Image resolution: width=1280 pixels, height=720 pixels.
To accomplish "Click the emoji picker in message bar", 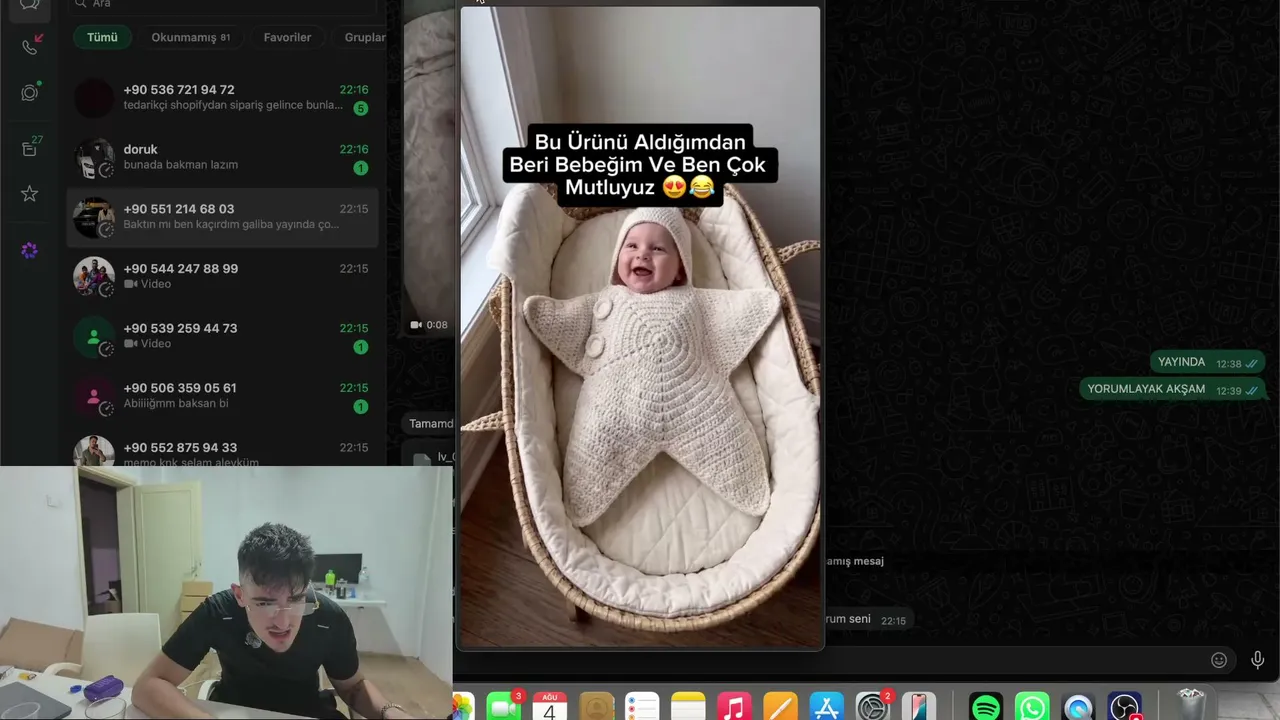I will click(1219, 660).
